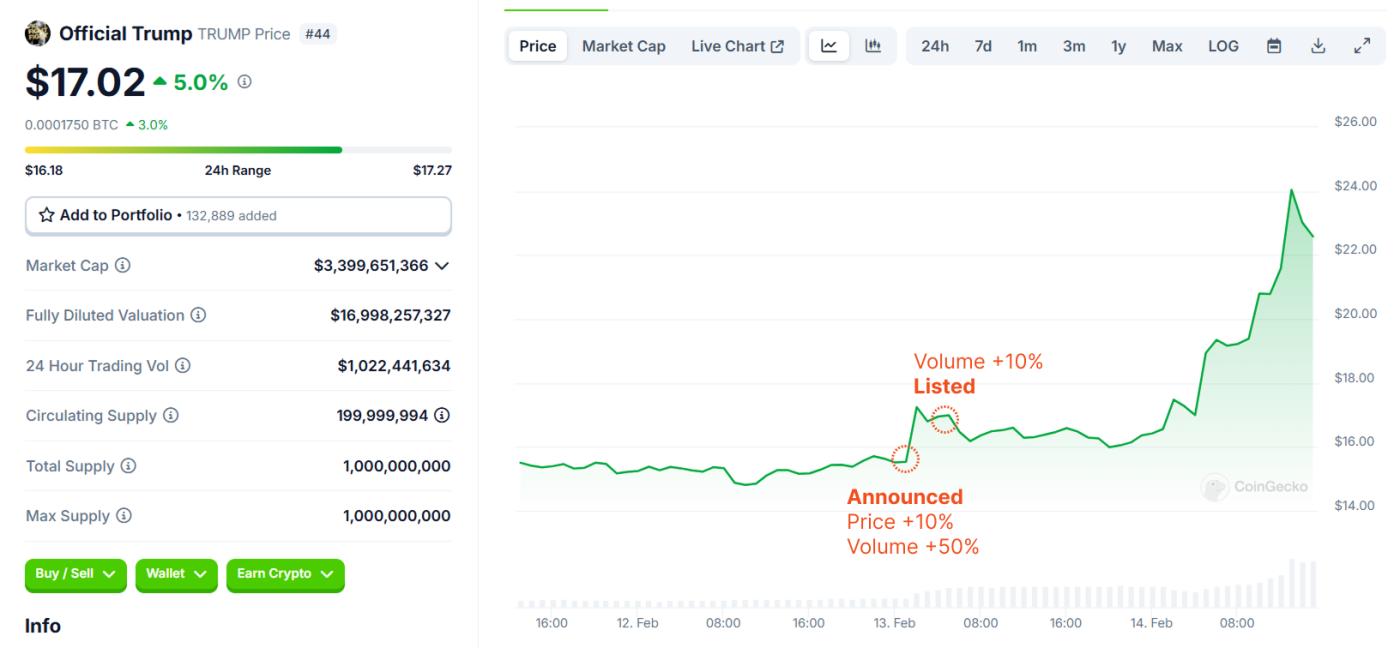Download chart data icon
The image size is (1400, 648).
pos(1318,46)
